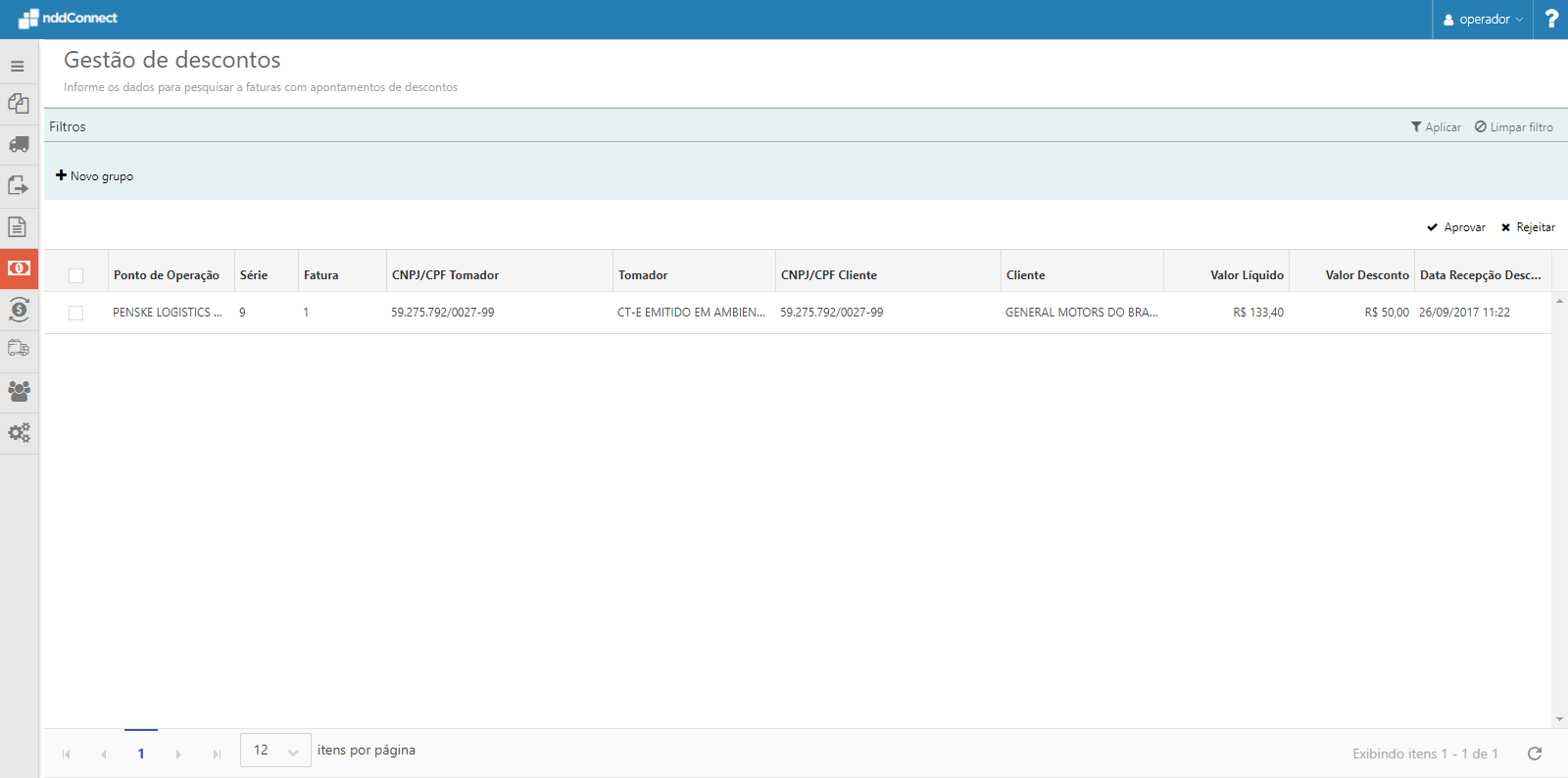
Task: Open the settings gears sidebar icon
Action: tap(19, 432)
